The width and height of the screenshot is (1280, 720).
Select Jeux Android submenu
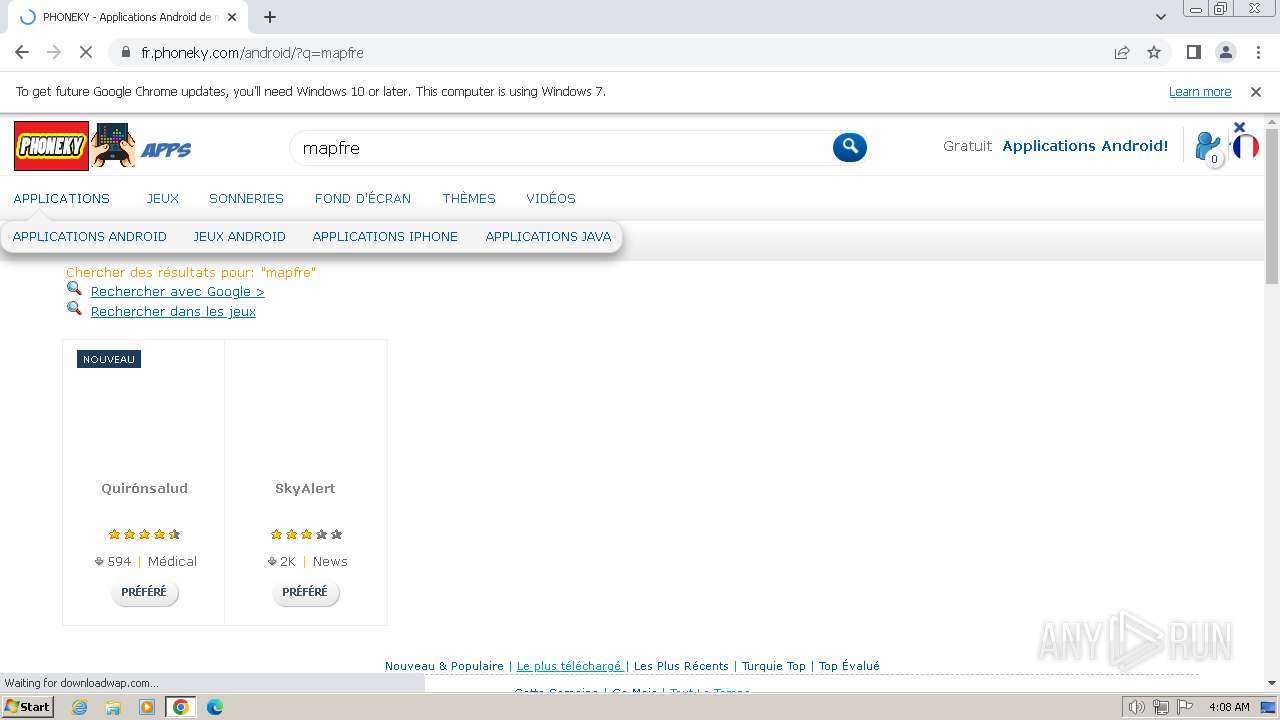(239, 237)
